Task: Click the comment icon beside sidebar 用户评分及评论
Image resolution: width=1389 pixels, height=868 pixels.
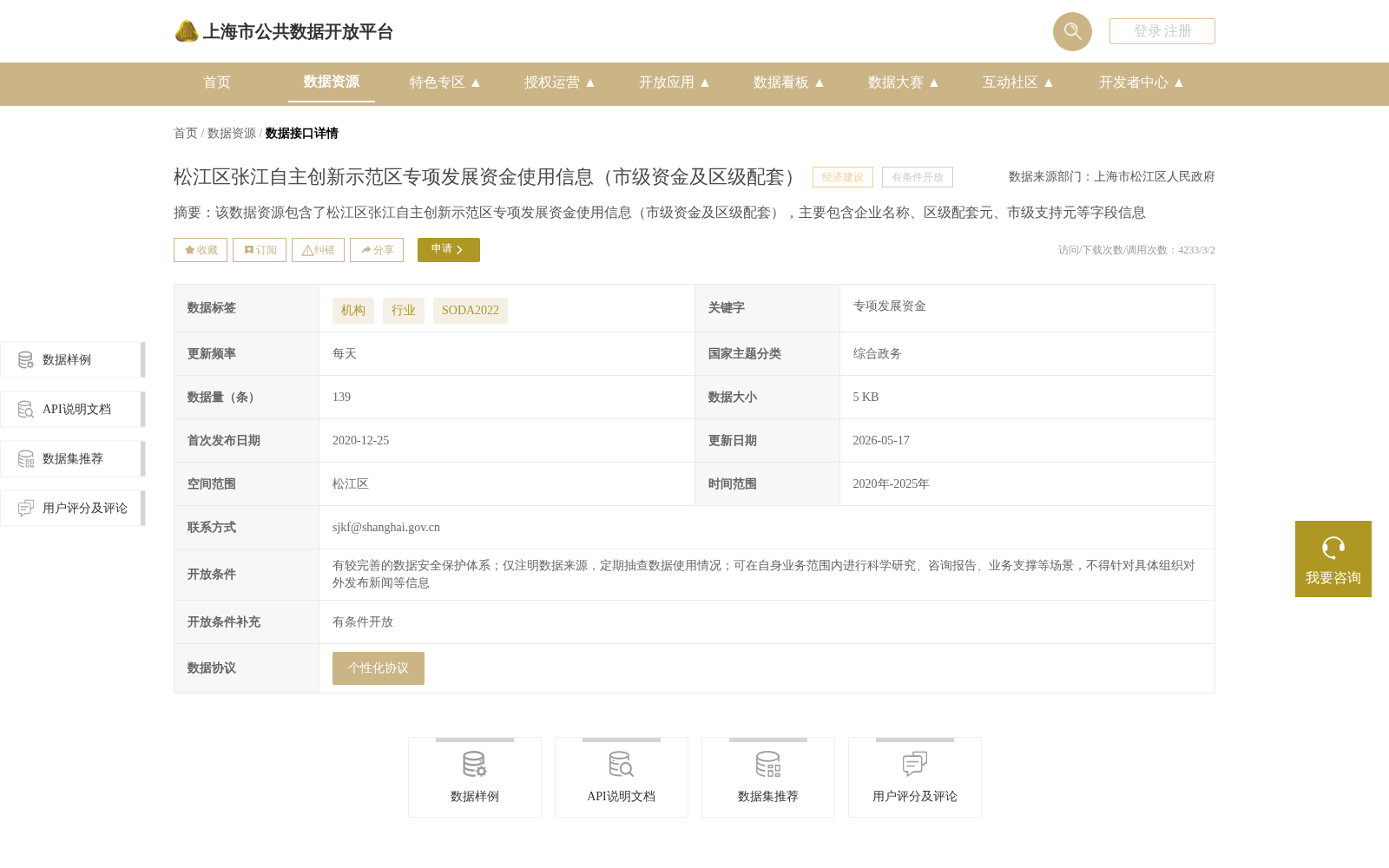Action: click(26, 509)
